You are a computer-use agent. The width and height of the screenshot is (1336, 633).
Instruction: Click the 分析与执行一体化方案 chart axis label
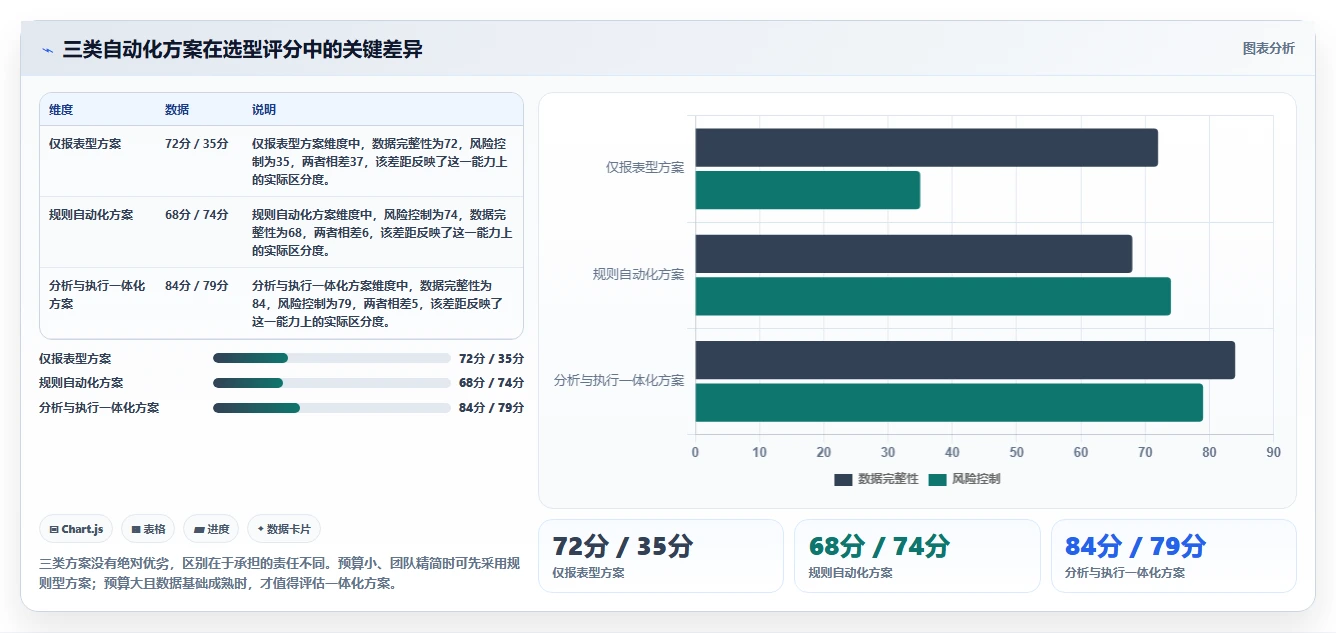pos(619,381)
